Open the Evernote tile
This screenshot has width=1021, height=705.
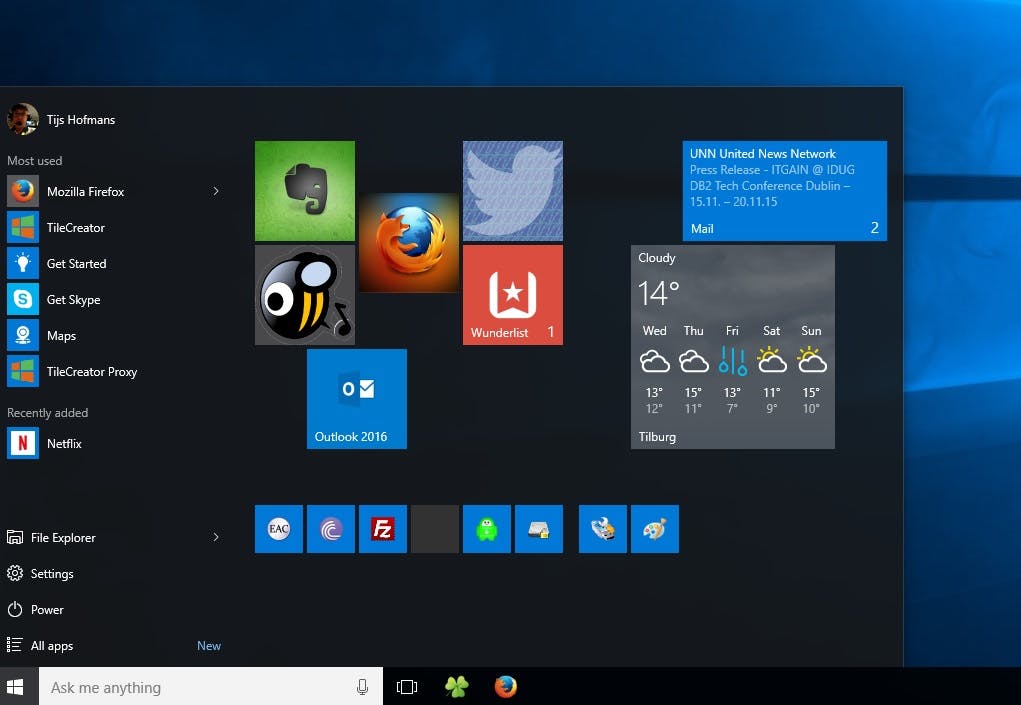tap(304, 190)
